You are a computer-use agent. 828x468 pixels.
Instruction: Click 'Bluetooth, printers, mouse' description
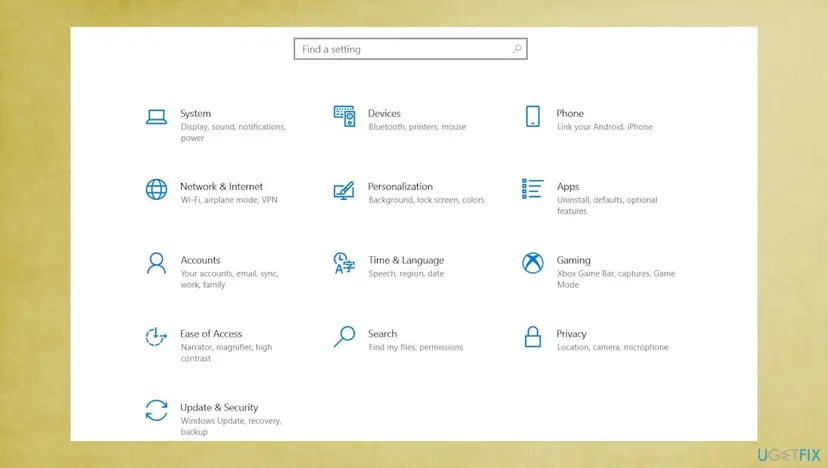click(417, 127)
